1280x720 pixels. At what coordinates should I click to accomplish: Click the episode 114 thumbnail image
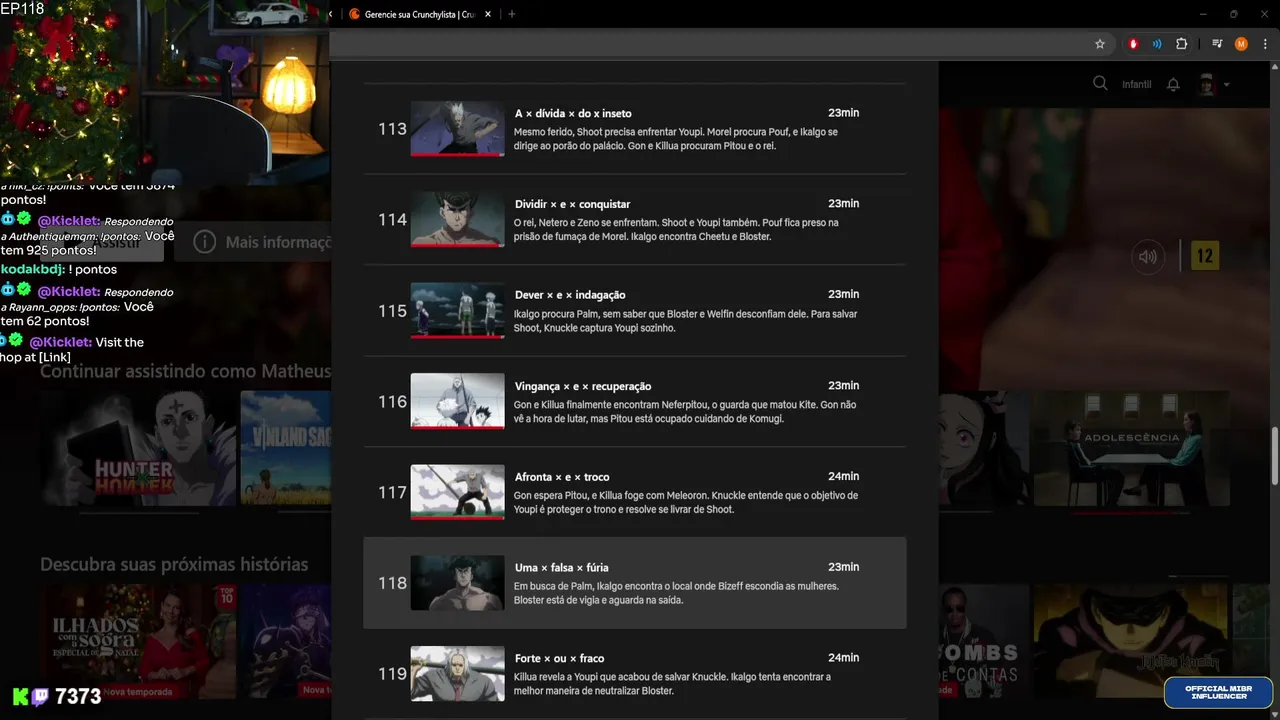click(457, 220)
